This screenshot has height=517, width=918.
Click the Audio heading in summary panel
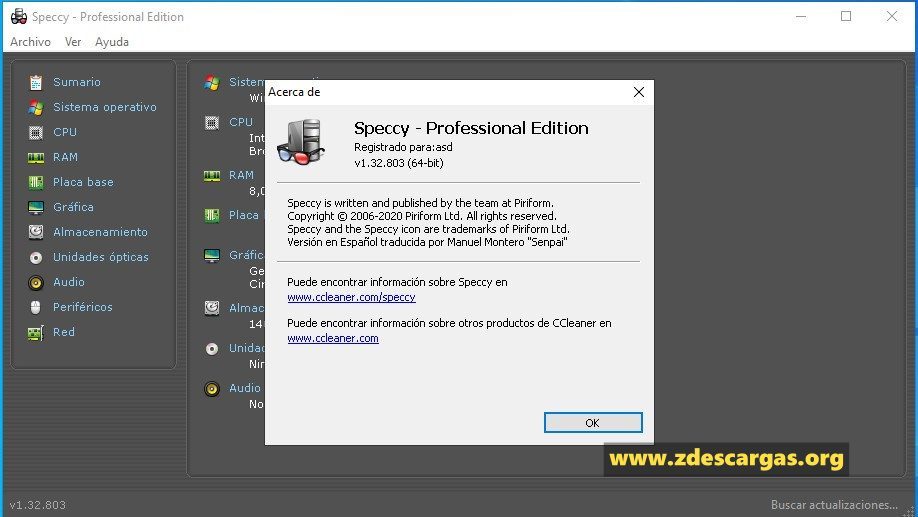pos(245,388)
